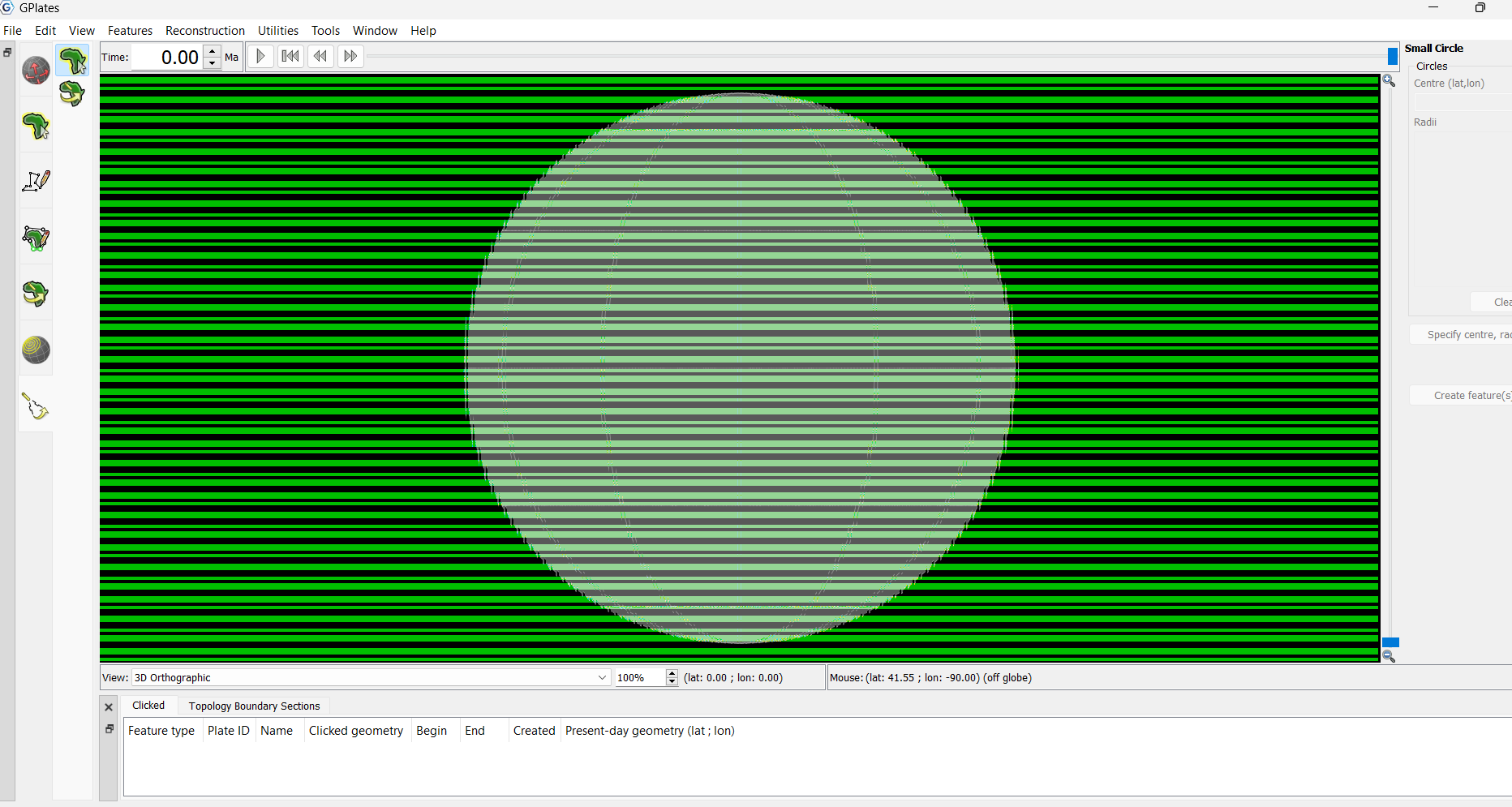The height and width of the screenshot is (807, 1512).
Task: Decrease the reconstruction time using the down arrow
Action: click(213, 62)
